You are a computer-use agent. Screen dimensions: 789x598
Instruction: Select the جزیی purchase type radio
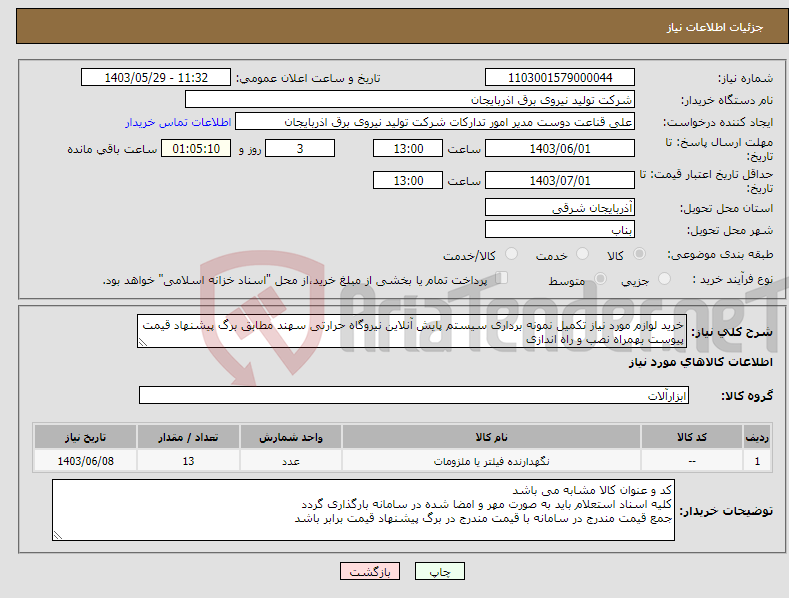point(664,279)
